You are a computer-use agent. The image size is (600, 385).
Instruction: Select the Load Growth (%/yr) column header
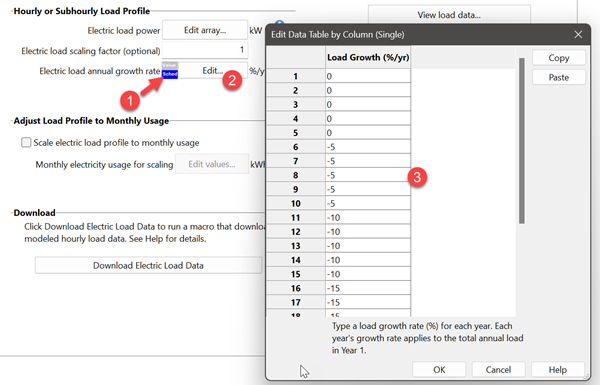pyautogui.click(x=368, y=57)
